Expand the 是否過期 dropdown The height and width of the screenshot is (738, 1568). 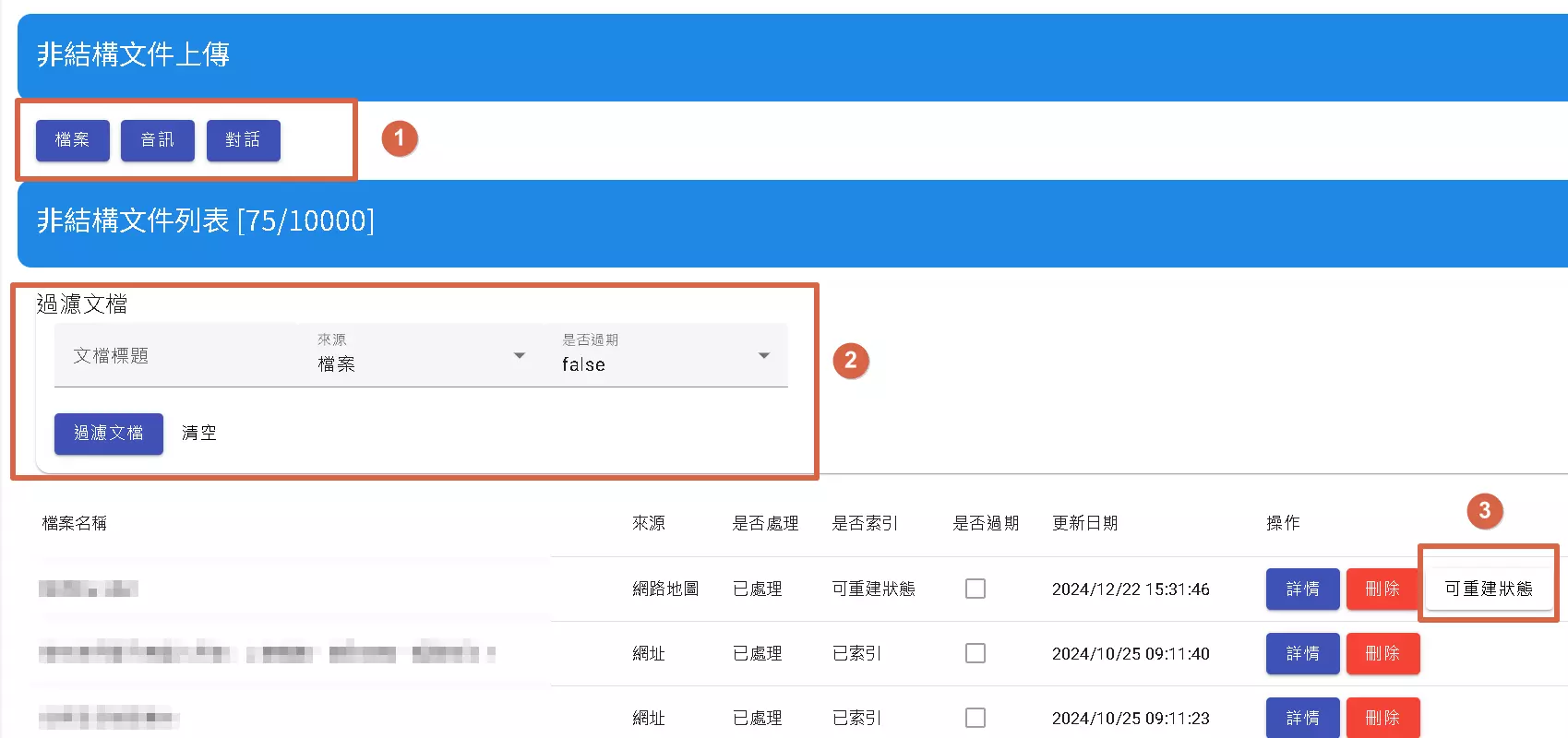(666, 356)
